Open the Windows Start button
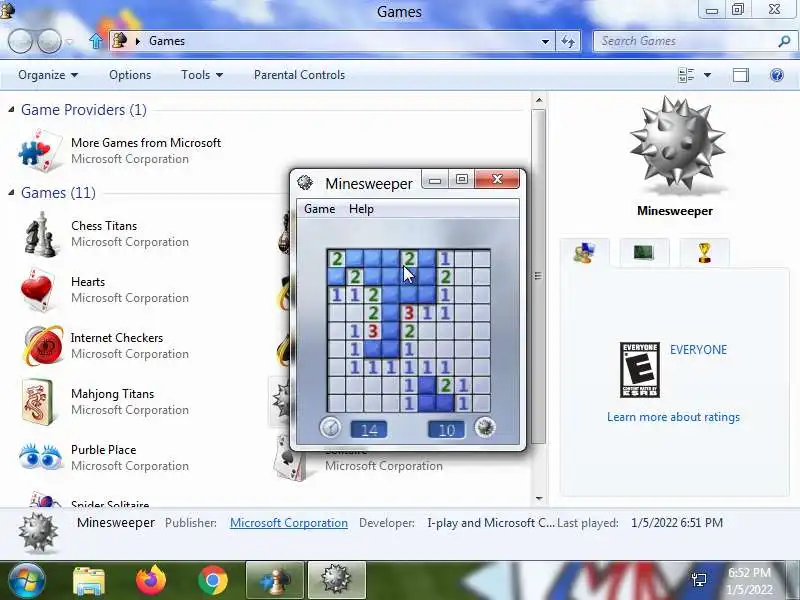This screenshot has width=800, height=600. (26, 580)
